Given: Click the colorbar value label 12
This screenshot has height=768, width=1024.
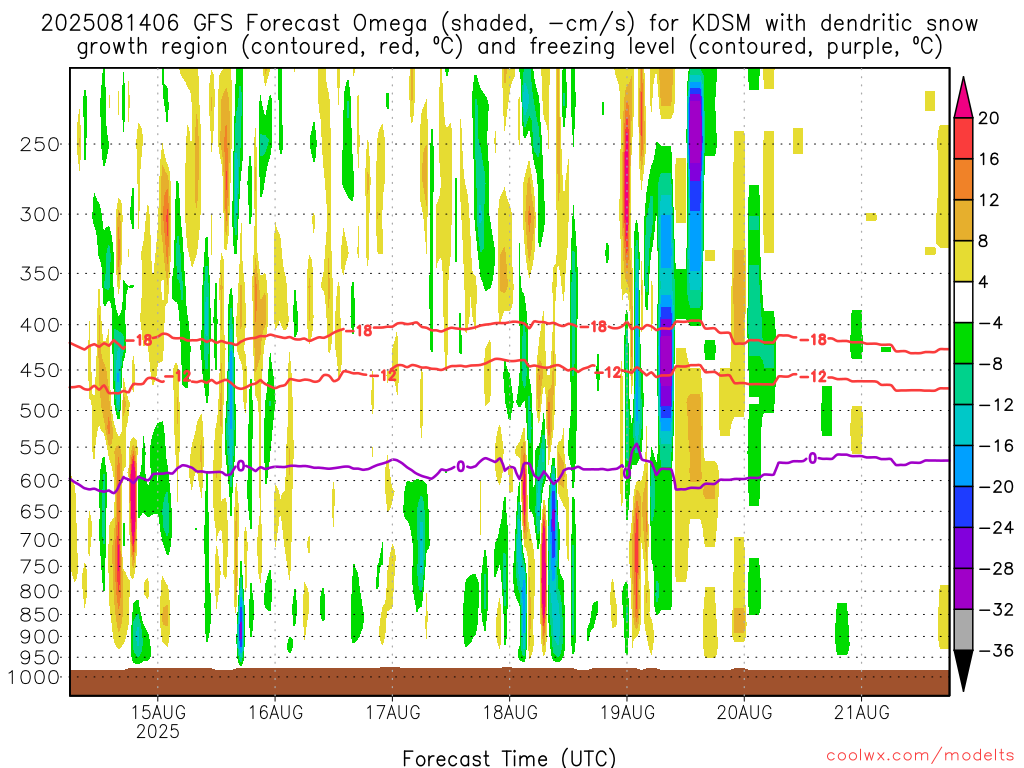Looking at the screenshot, I should (989, 200).
